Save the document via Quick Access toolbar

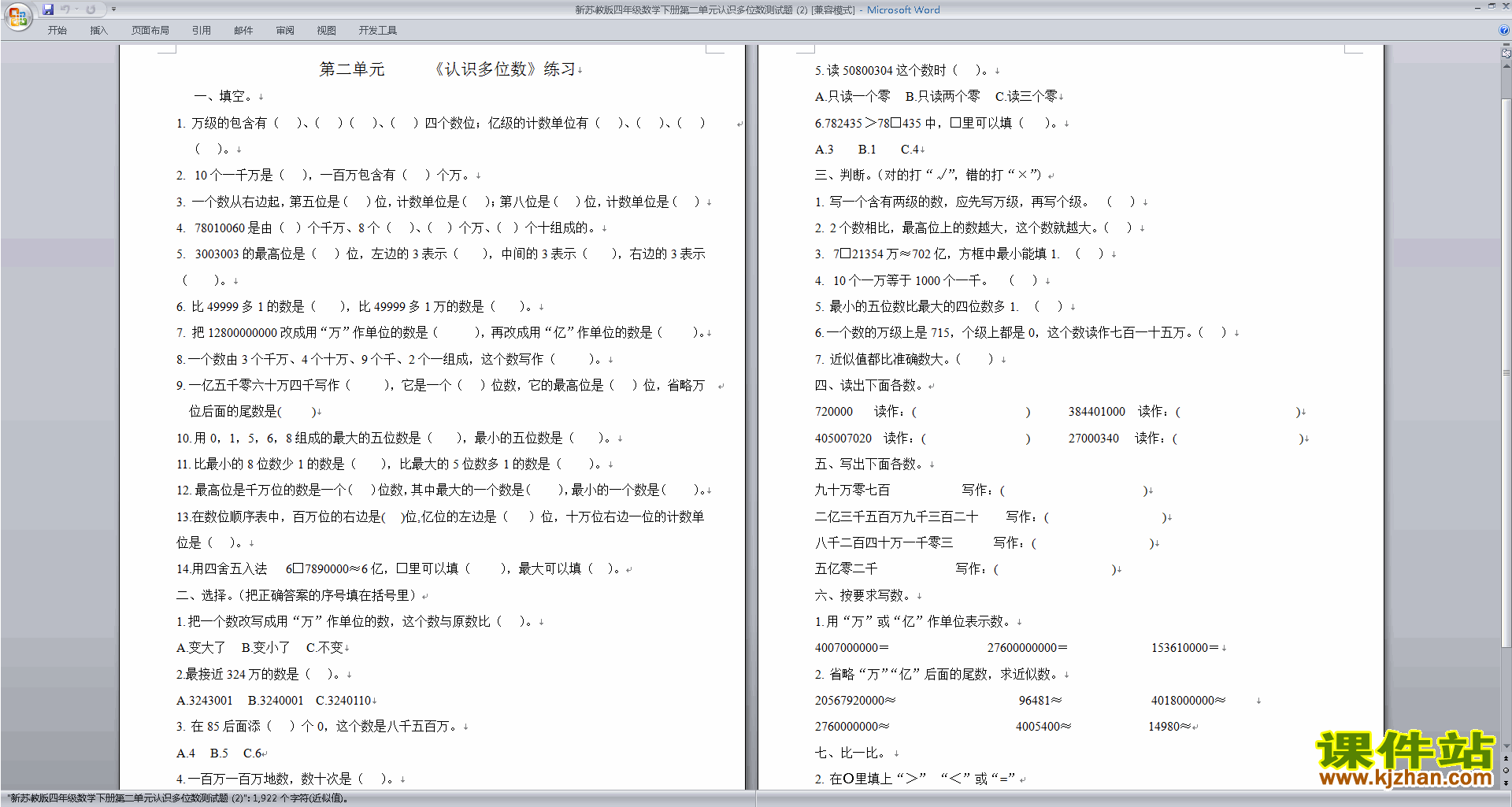[48, 9]
